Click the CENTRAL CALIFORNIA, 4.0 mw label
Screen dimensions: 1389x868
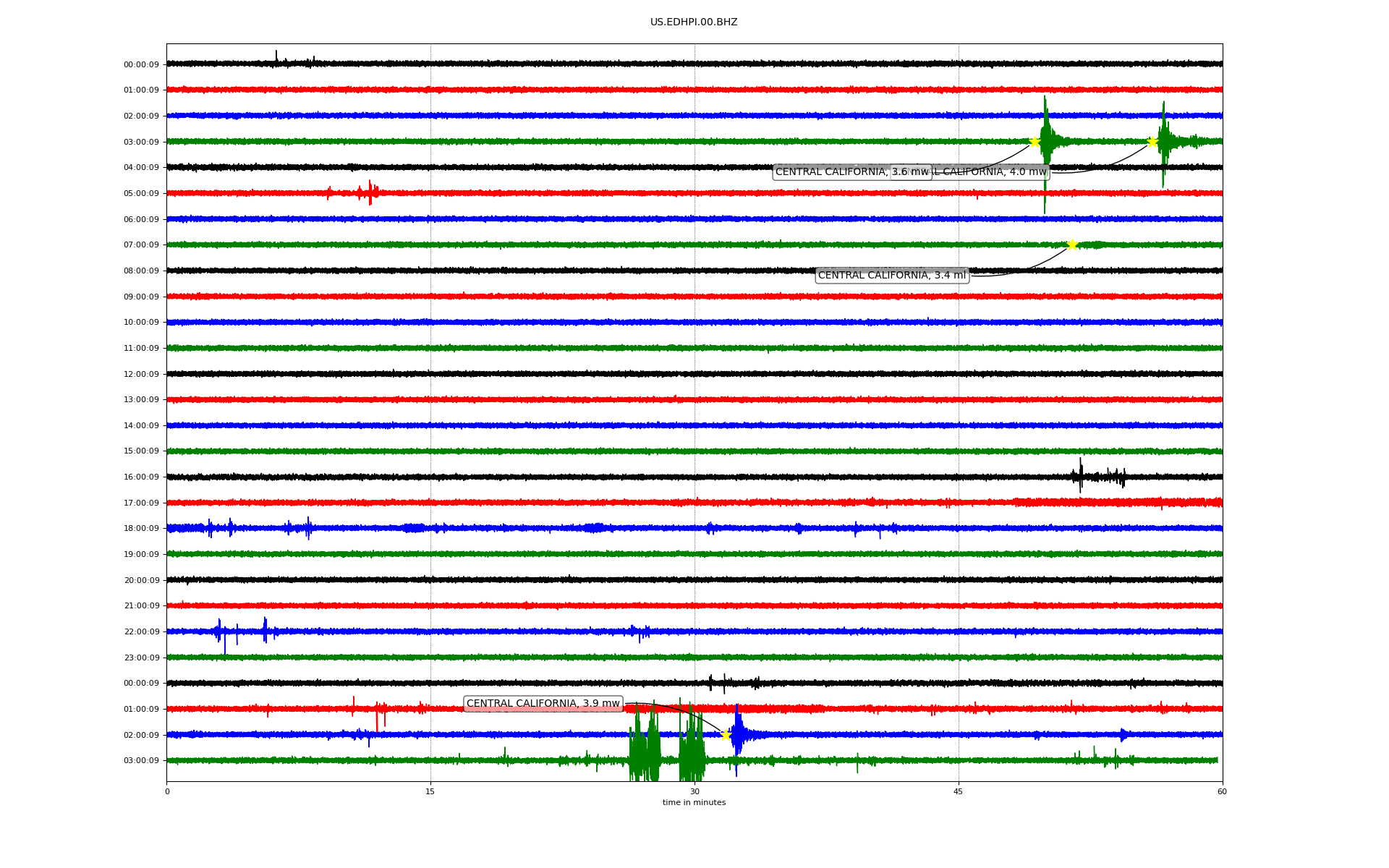click(991, 172)
